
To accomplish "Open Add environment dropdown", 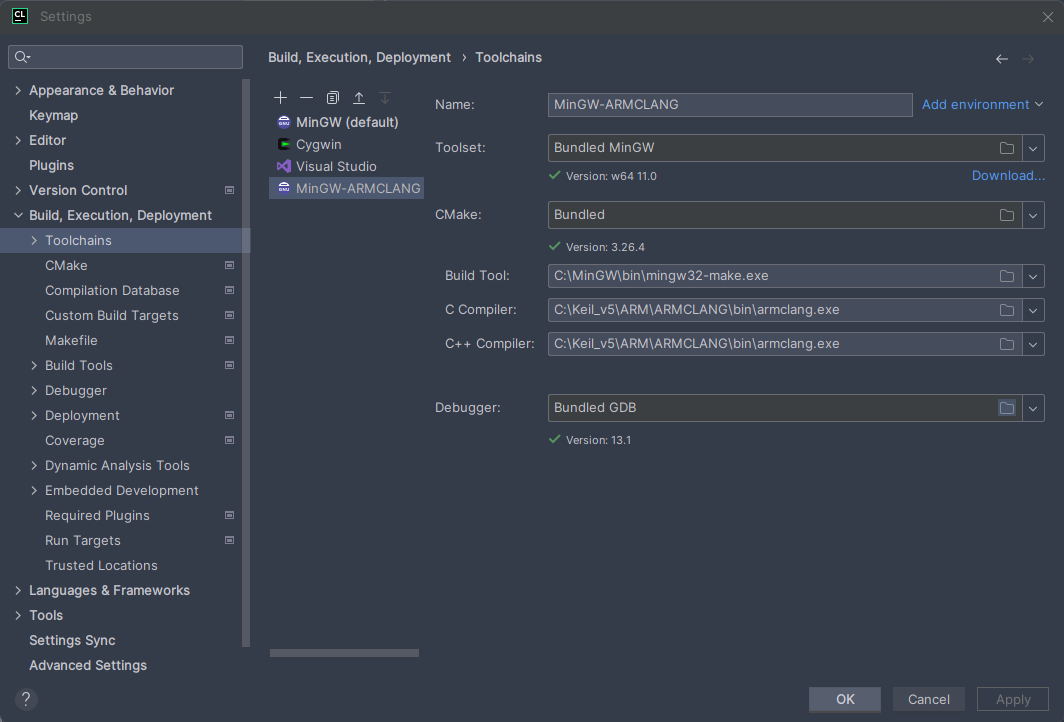I will pyautogui.click(x=982, y=104).
